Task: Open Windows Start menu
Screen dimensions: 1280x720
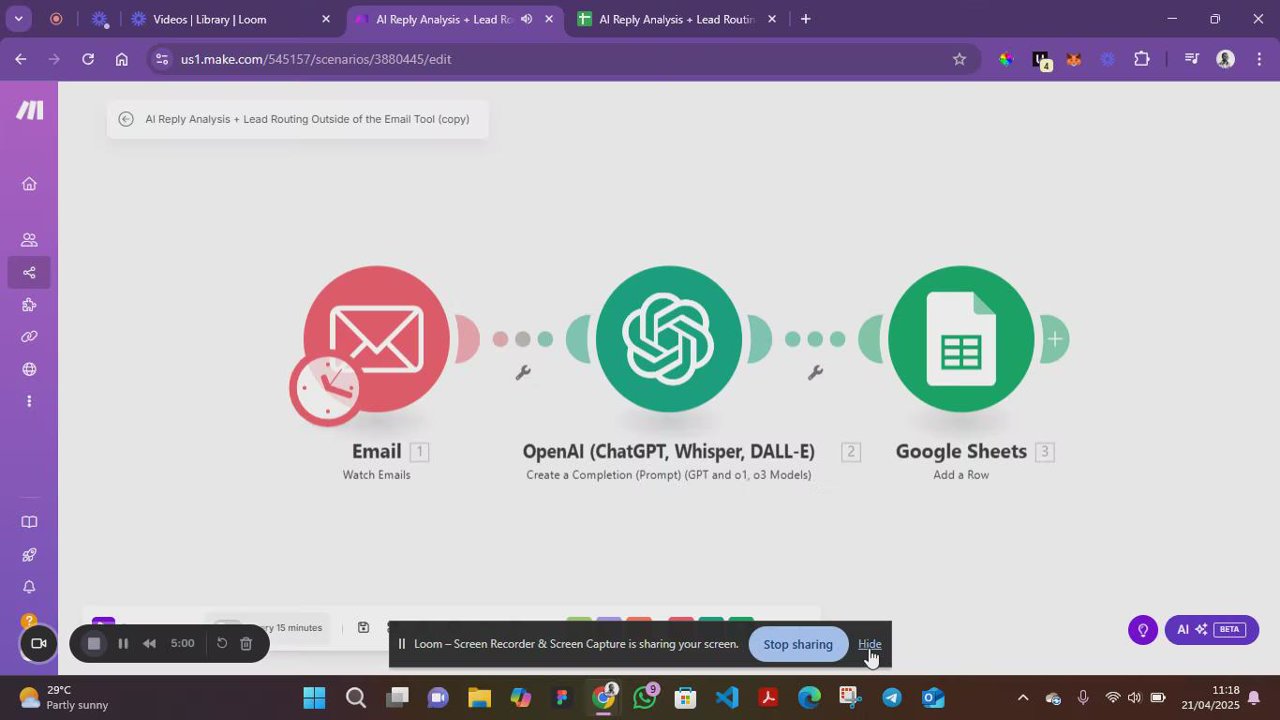Action: pos(314,697)
